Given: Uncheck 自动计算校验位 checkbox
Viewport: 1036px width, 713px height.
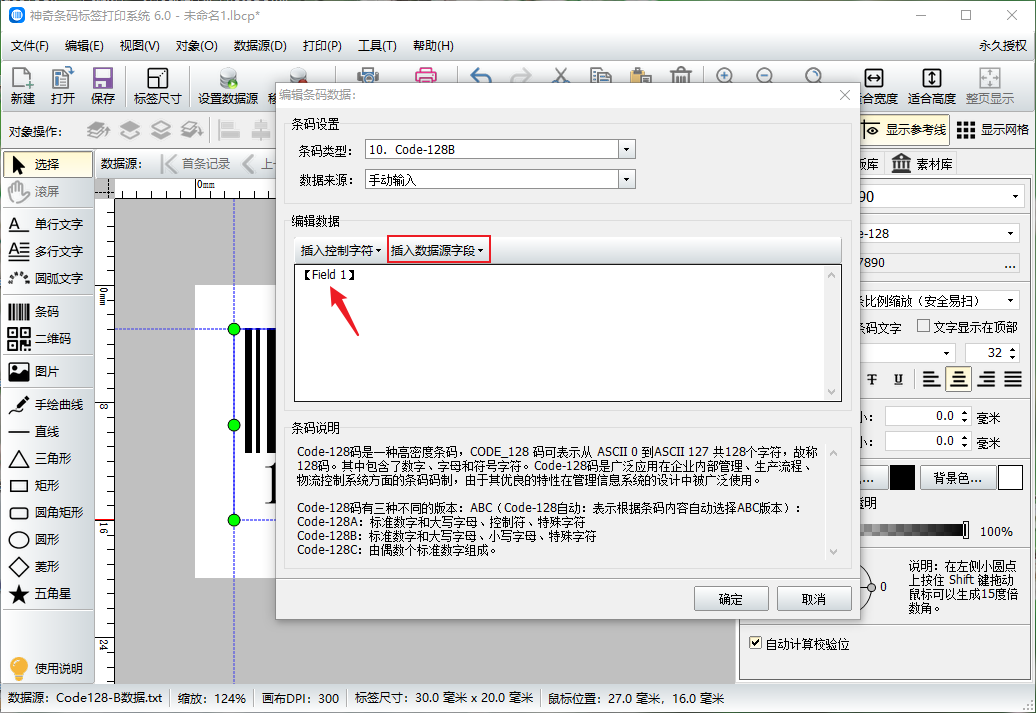Looking at the screenshot, I should coord(756,643).
